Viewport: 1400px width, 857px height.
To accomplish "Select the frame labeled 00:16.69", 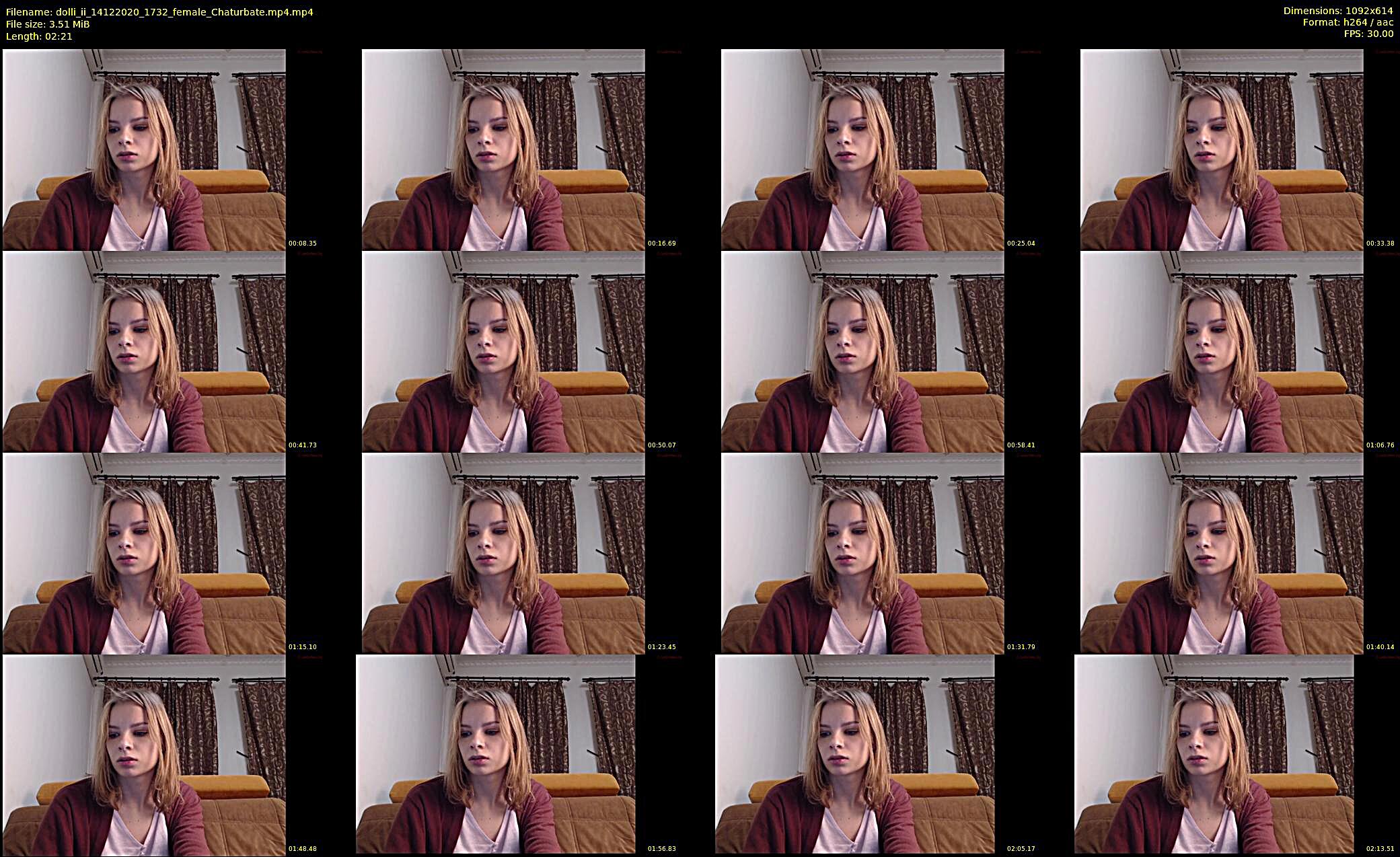I will tap(503, 149).
